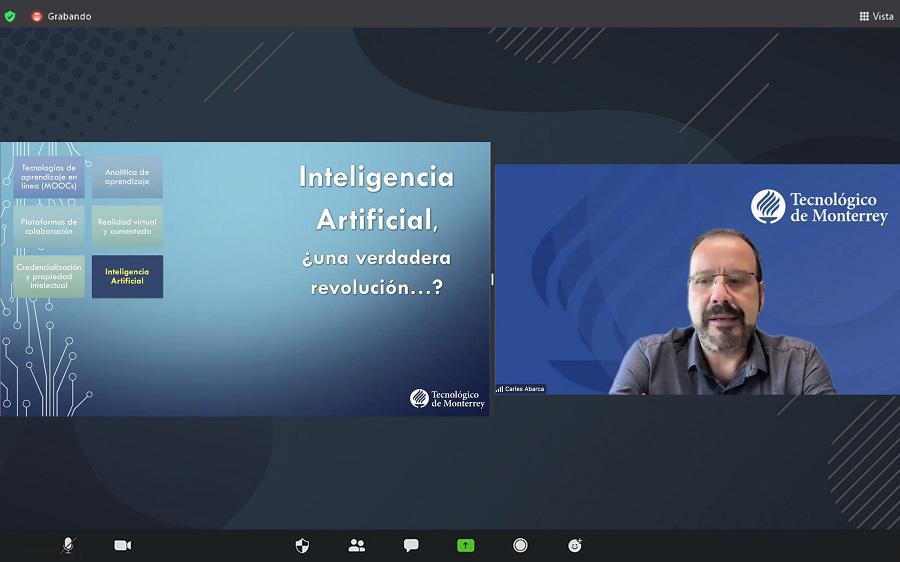Click the Tecnológico de Monterrey logo in video
This screenshot has height=562, width=900.
click(x=819, y=207)
